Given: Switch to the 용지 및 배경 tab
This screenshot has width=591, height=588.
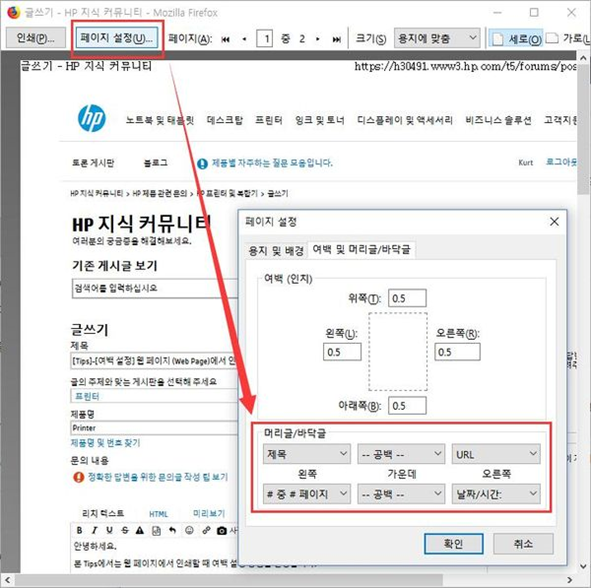Looking at the screenshot, I should (x=276, y=251).
